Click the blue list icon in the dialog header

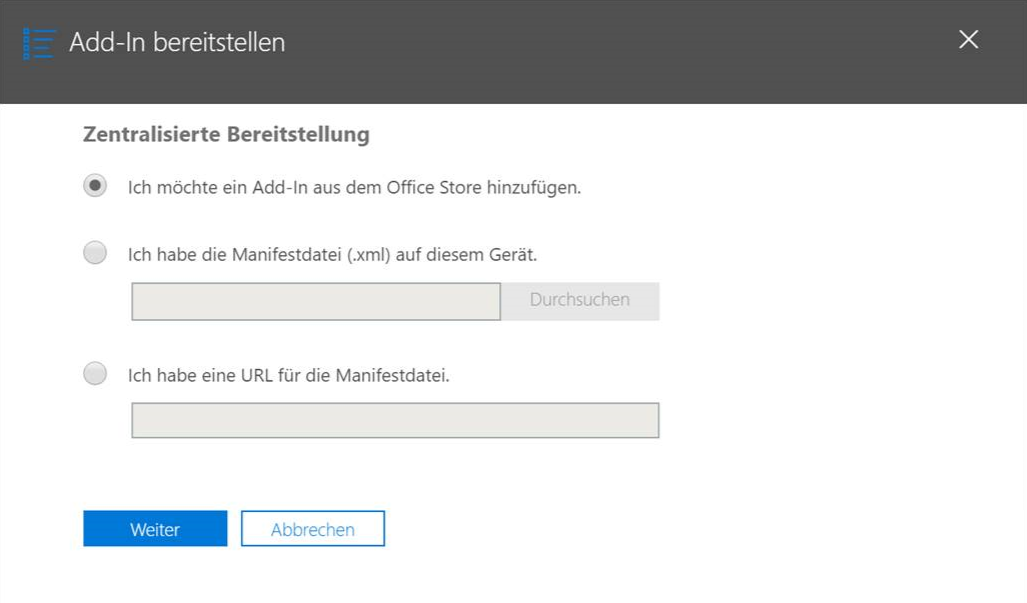[37, 43]
